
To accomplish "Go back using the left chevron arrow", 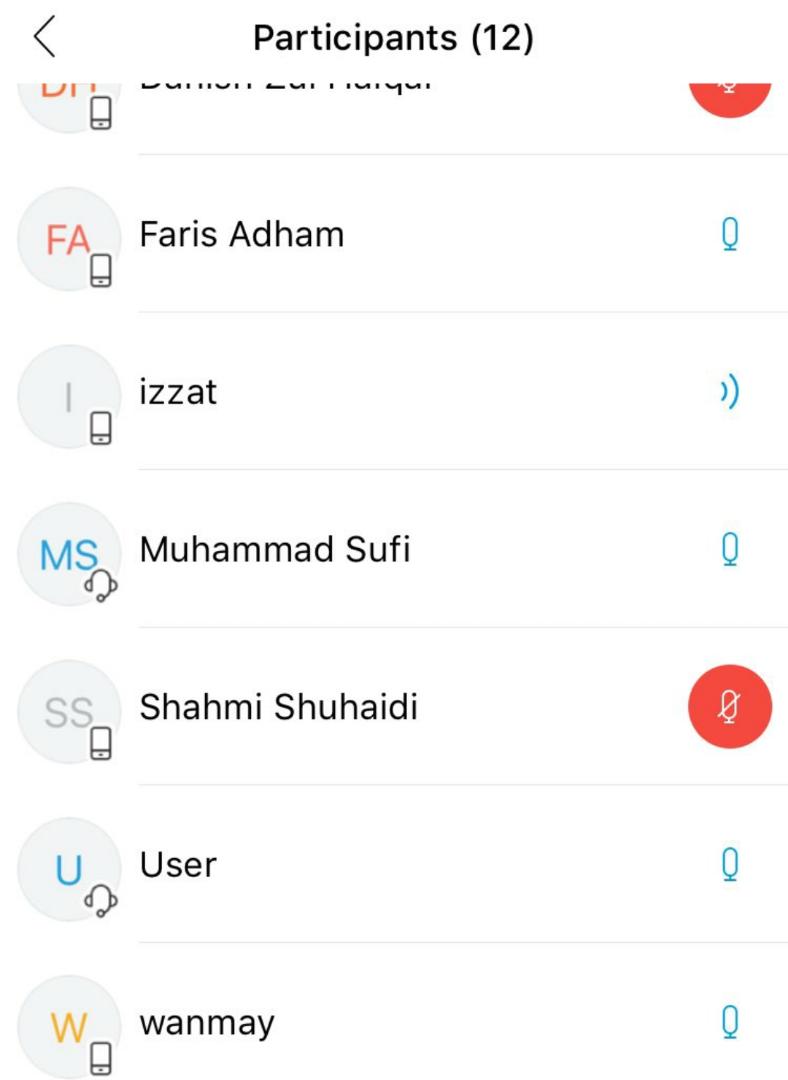I will [44, 37].
